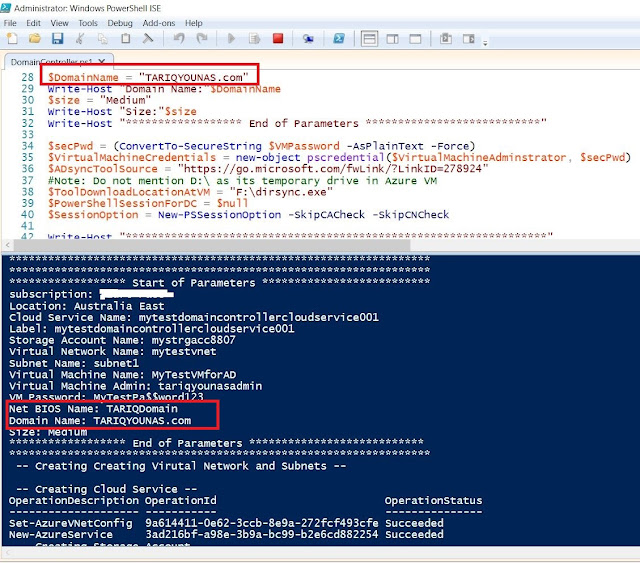Viewport: 640px width, 563px height.
Task: Click the "TARIQYOUNAS.com" string in script
Action: coord(193,77)
